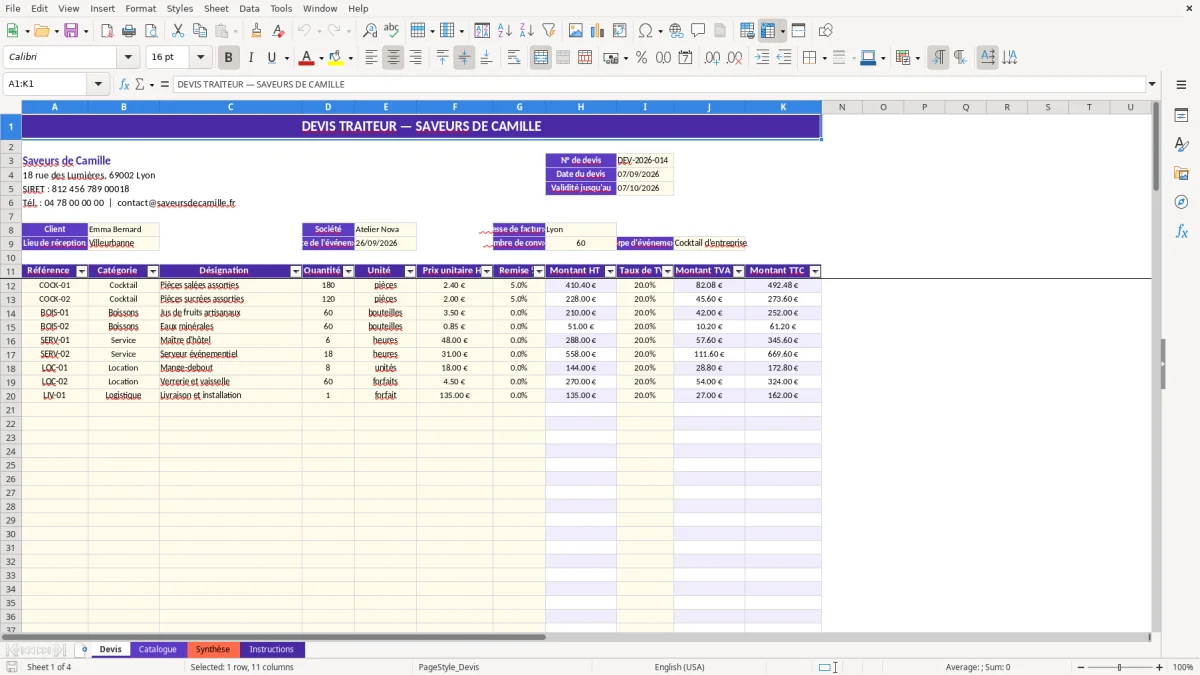Viewport: 1200px width, 675px height.
Task: Open the Sheet menu
Action: (x=216, y=8)
